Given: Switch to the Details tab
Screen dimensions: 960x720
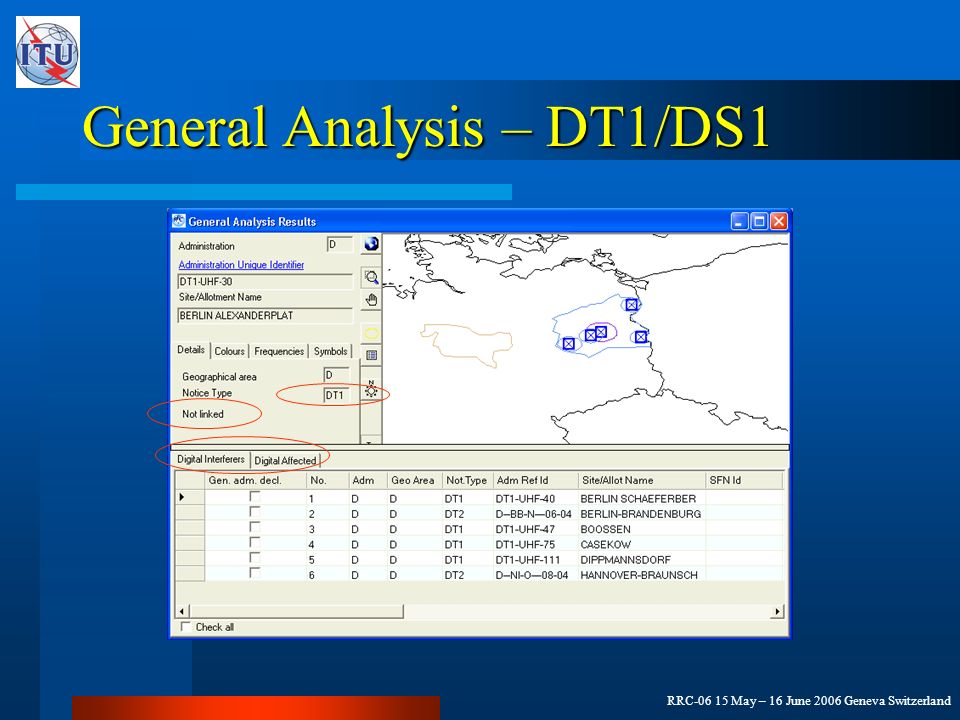Looking at the screenshot, I should pos(191,350).
